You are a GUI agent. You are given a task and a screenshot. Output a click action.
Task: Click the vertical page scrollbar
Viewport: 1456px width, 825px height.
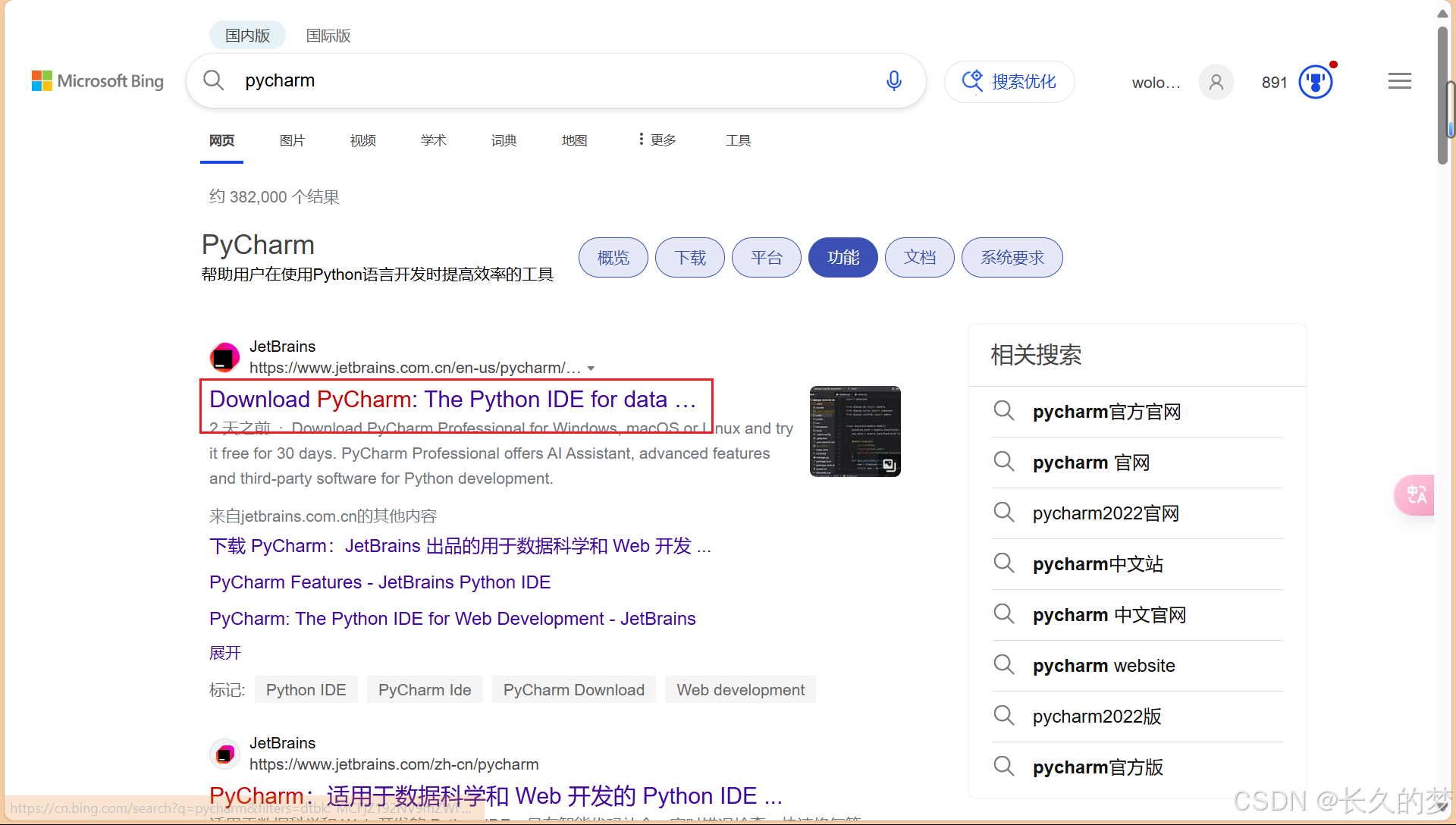[1442, 95]
